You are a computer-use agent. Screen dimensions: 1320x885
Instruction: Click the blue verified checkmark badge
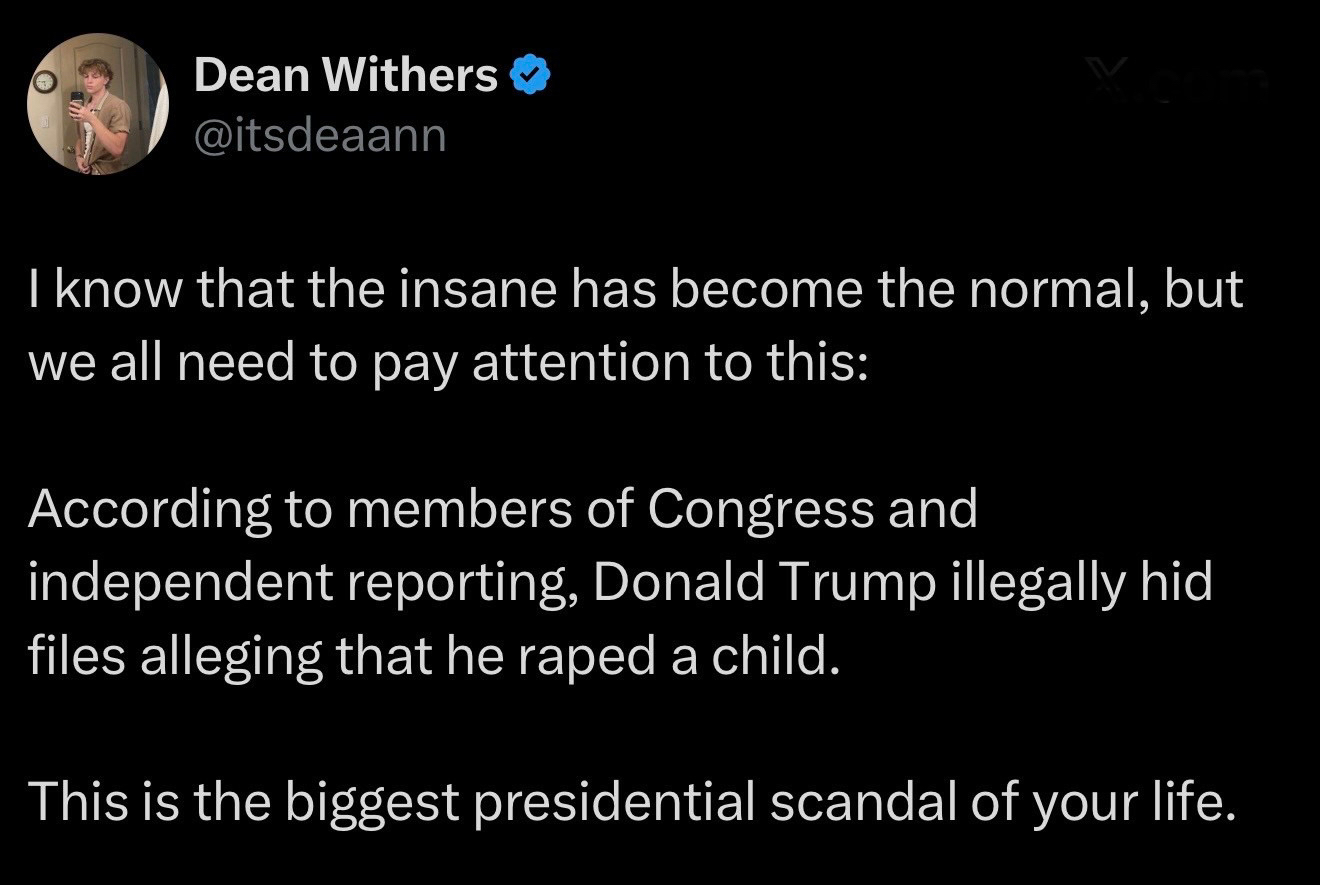click(529, 74)
